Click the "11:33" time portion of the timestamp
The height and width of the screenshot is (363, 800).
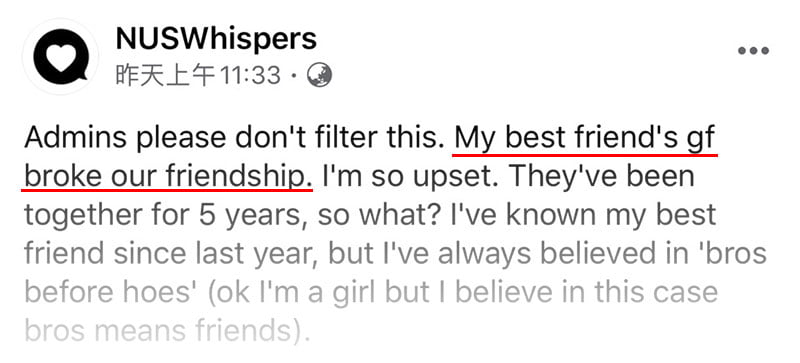[x=249, y=76]
